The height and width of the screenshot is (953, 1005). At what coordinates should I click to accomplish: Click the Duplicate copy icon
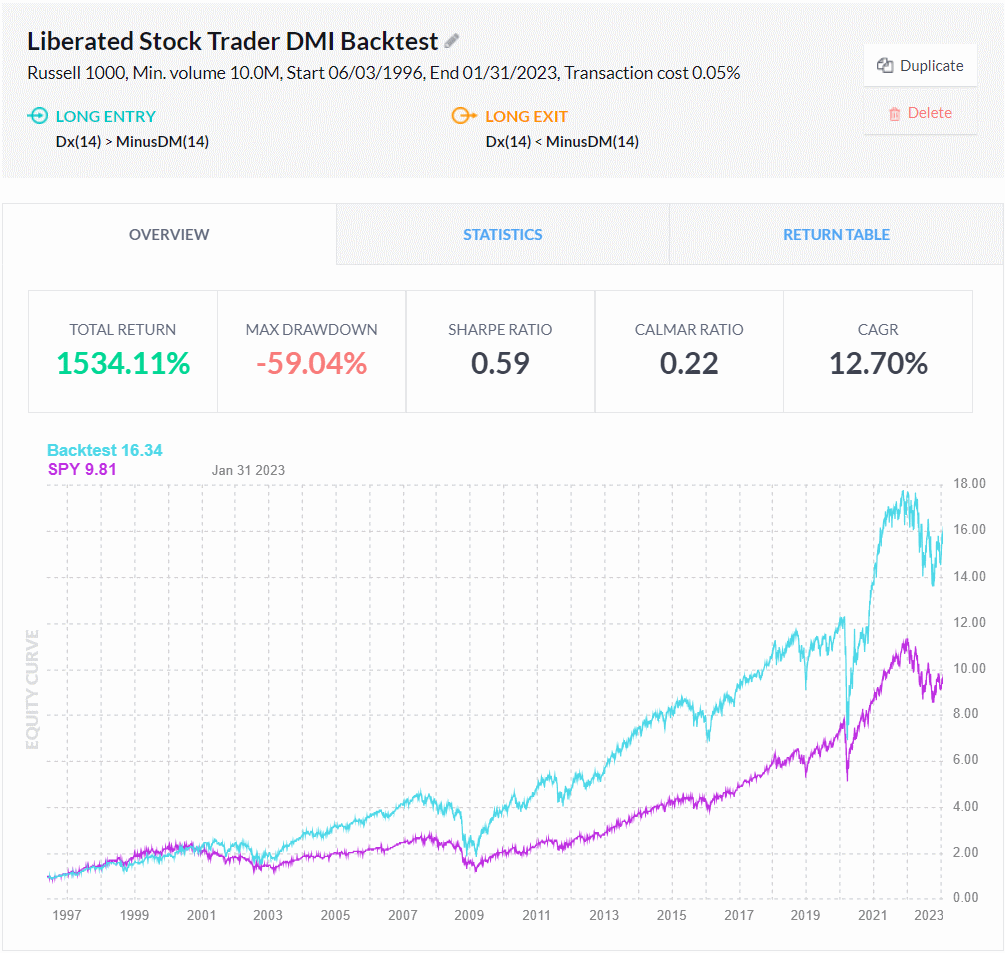coord(884,63)
